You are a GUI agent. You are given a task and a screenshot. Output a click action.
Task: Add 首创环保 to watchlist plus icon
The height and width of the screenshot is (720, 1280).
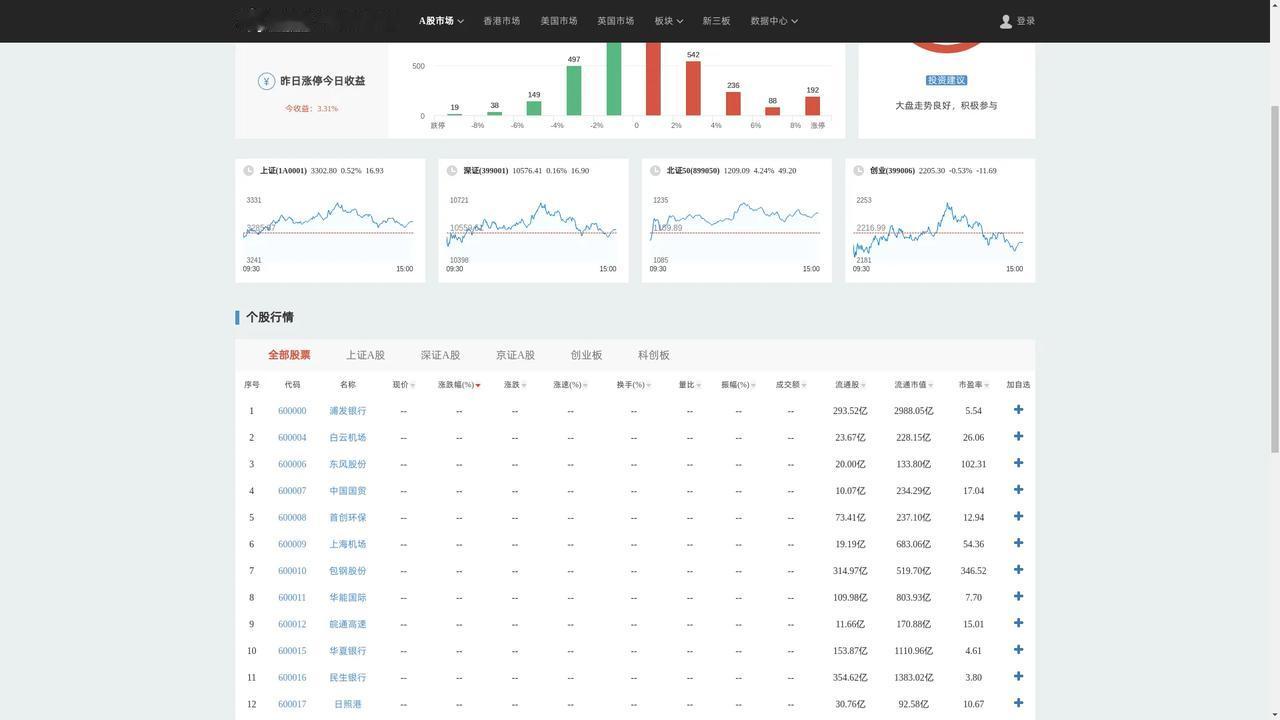(1018, 517)
